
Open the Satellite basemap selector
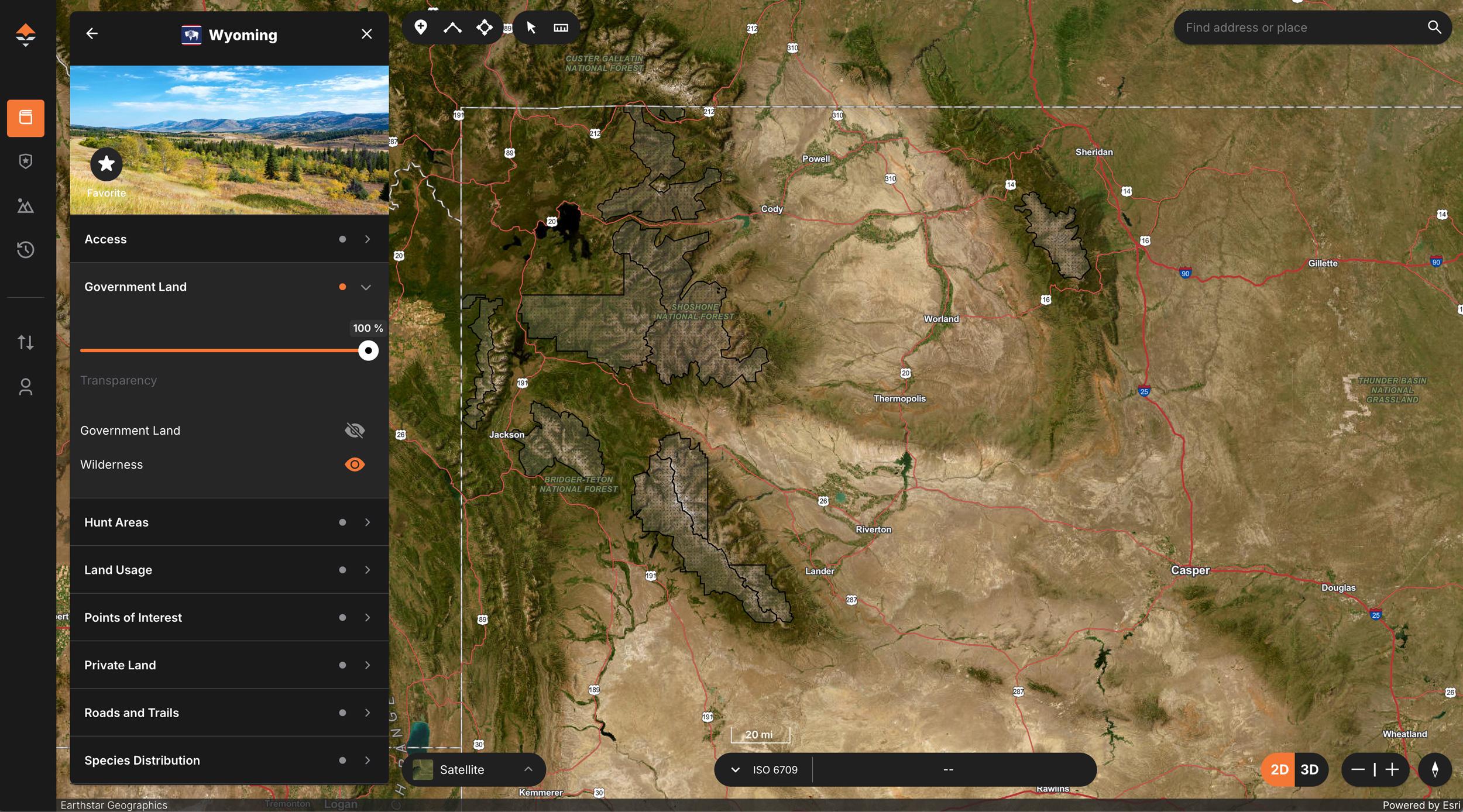click(x=474, y=769)
